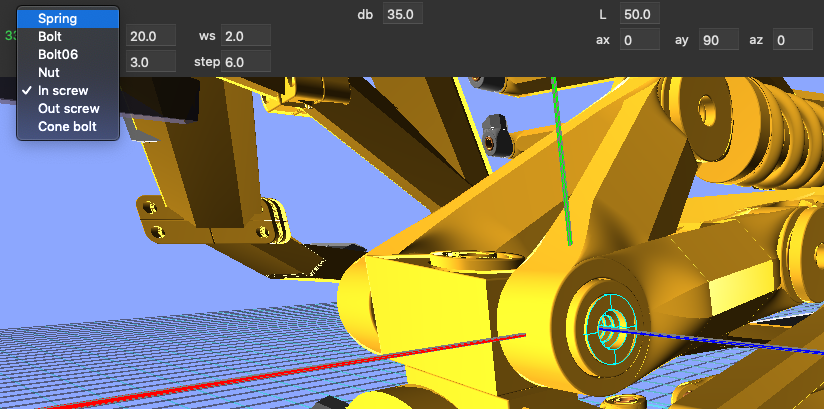The height and width of the screenshot is (409, 824).
Task: Click the ay field containing 90
Action: tap(717, 40)
